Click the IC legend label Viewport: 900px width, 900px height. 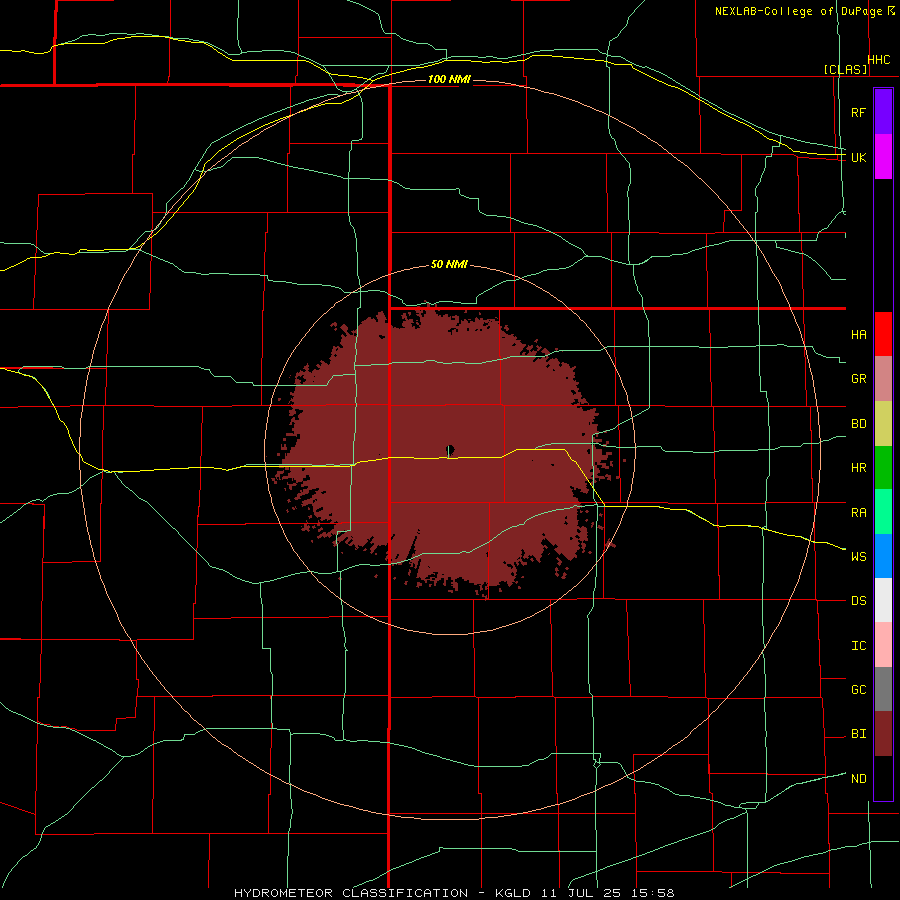(858, 646)
